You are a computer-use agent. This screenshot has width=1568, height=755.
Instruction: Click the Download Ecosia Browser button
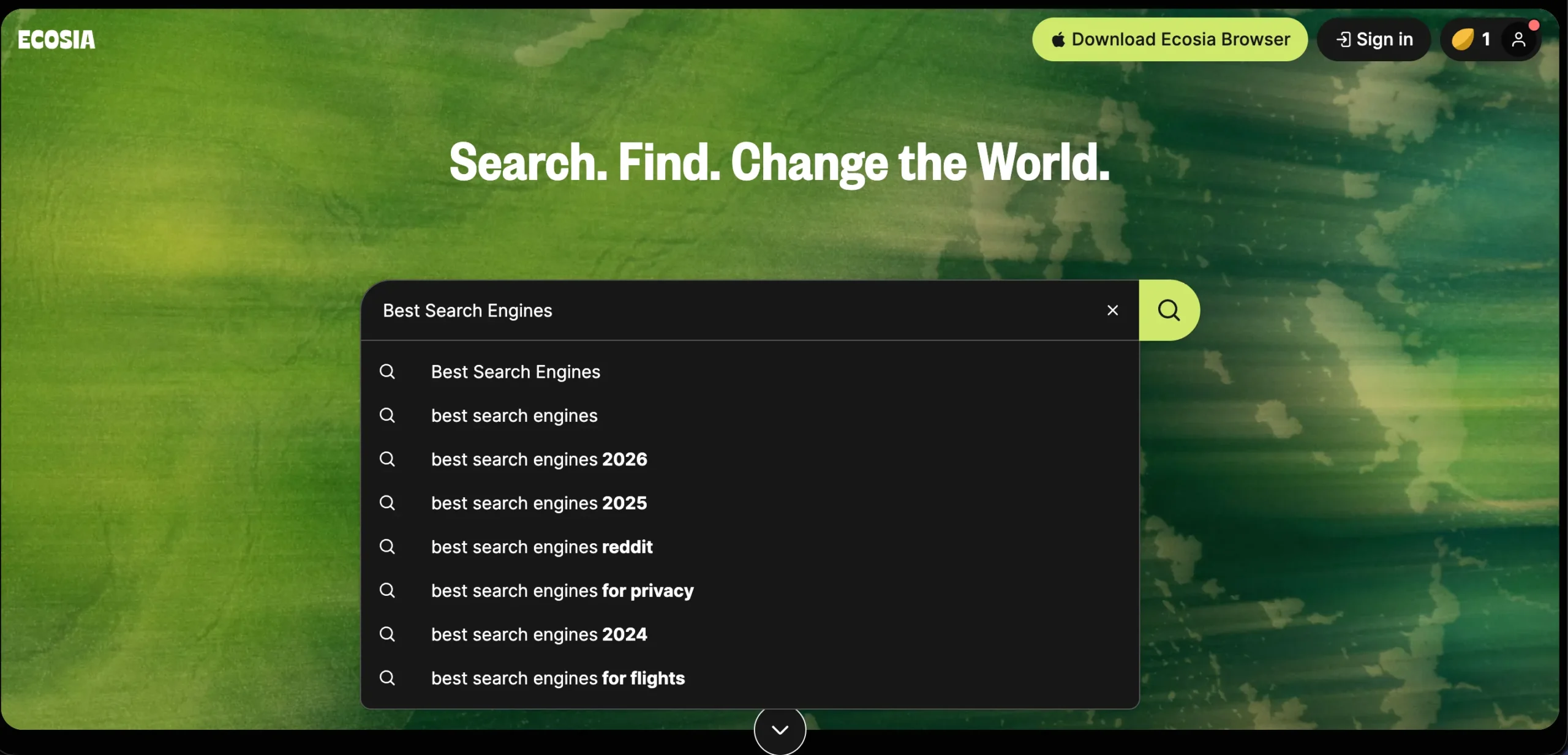pyautogui.click(x=1169, y=39)
